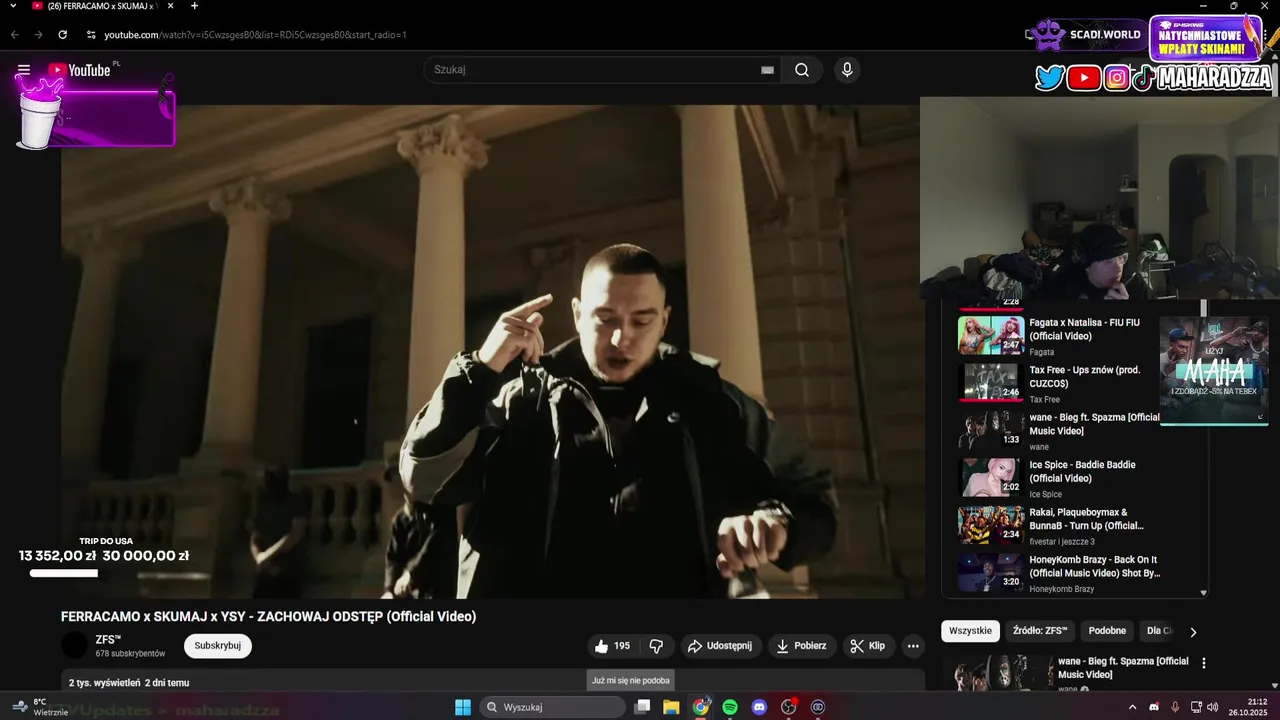This screenshot has width=1280, height=720.
Task: Click the main video player to pause
Action: [x=490, y=352]
